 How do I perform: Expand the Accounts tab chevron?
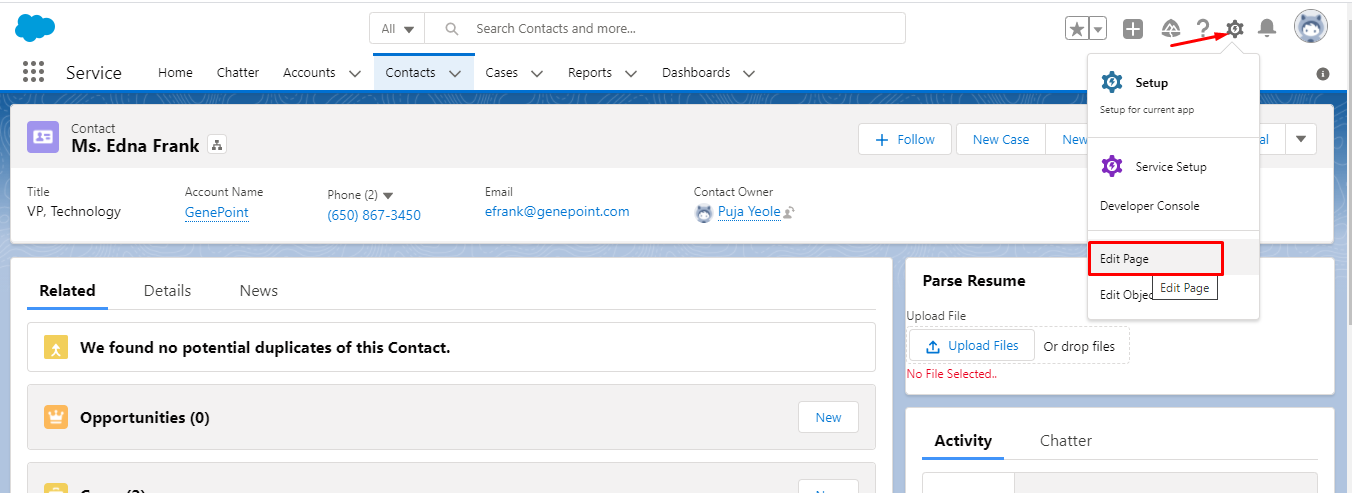tap(354, 73)
